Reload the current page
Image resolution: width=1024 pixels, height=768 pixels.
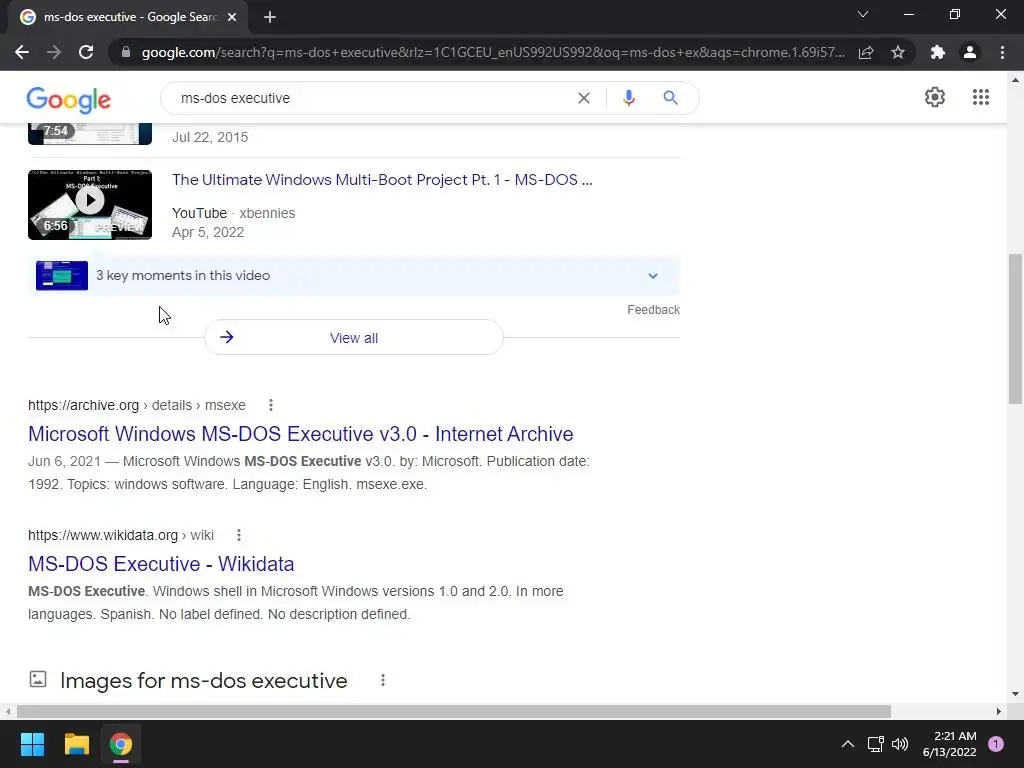click(86, 52)
